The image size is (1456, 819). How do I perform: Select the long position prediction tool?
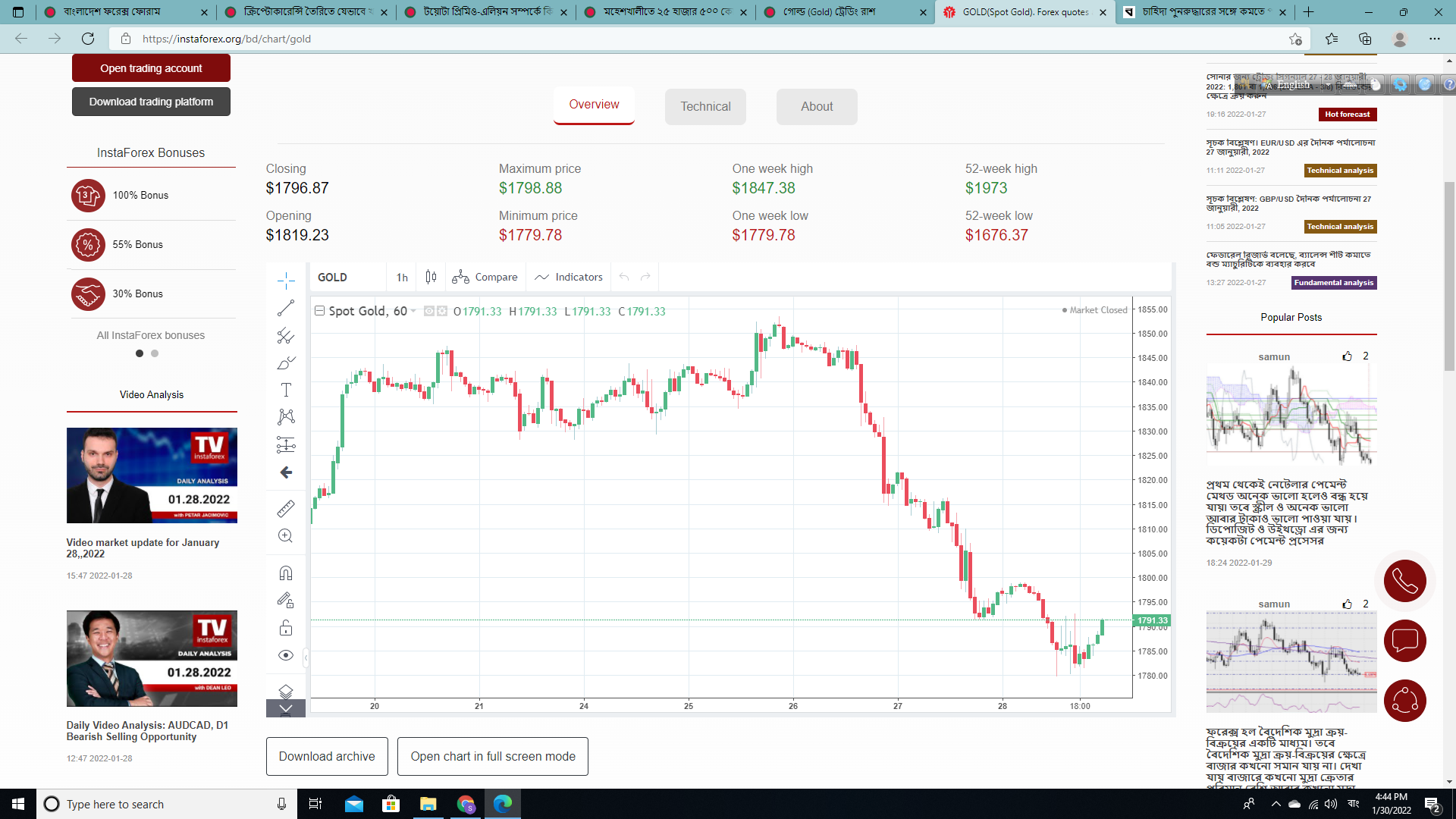tap(286, 444)
